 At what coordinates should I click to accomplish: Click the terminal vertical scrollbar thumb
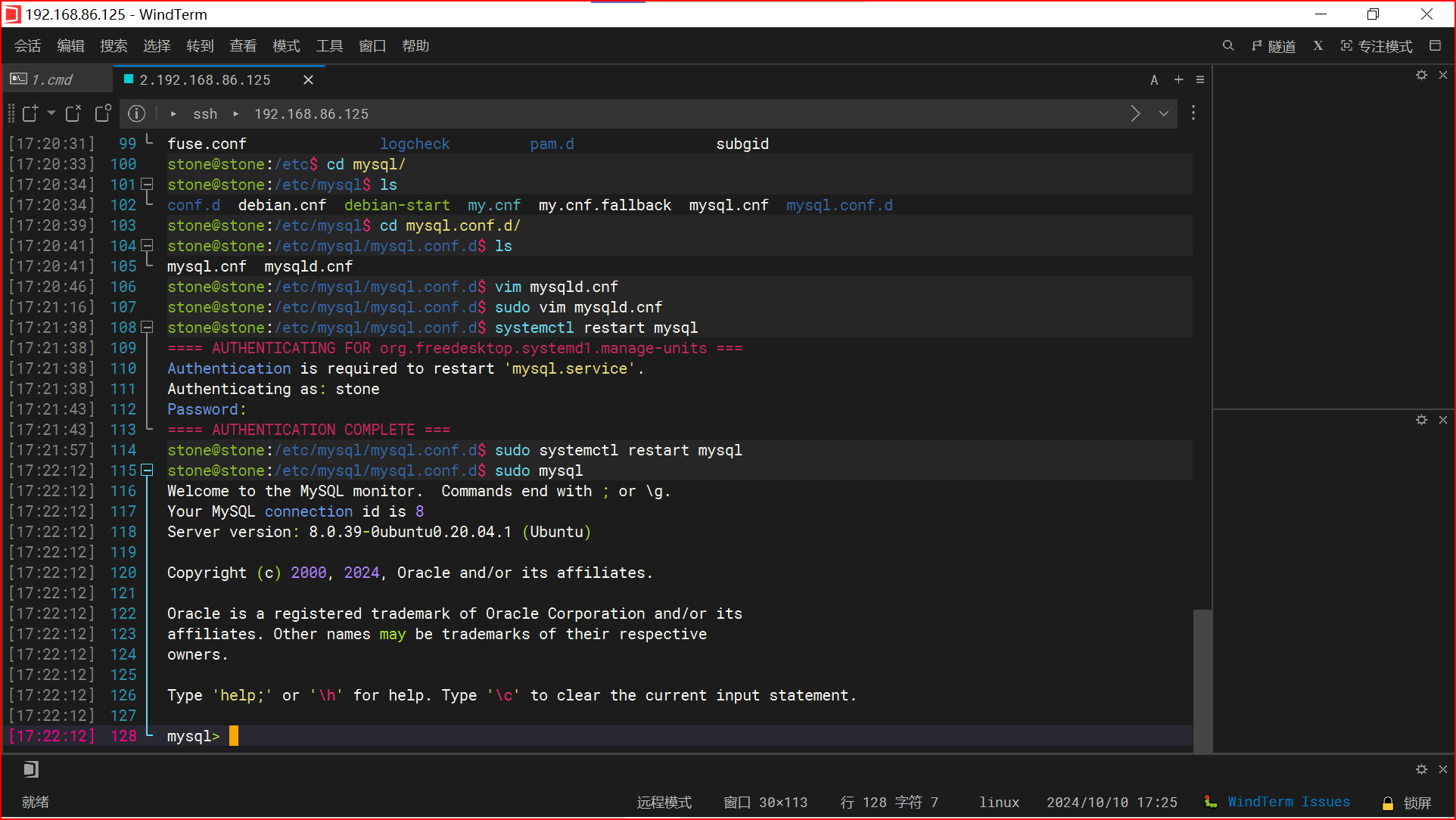pos(1202,679)
